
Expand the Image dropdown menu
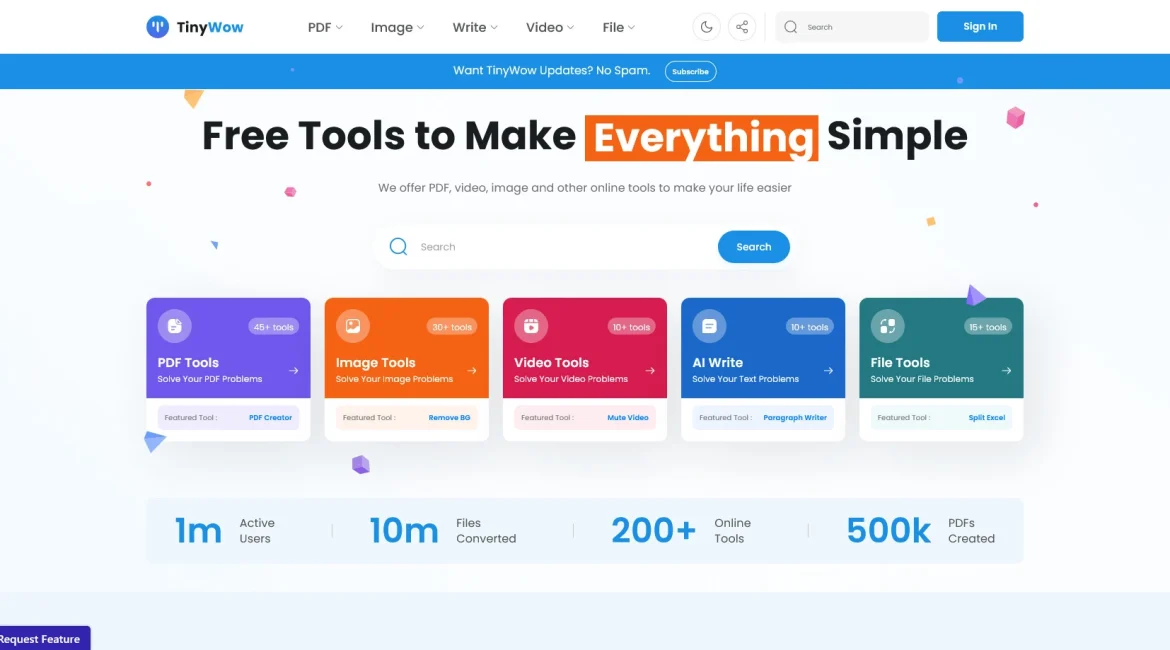pyautogui.click(x=398, y=28)
